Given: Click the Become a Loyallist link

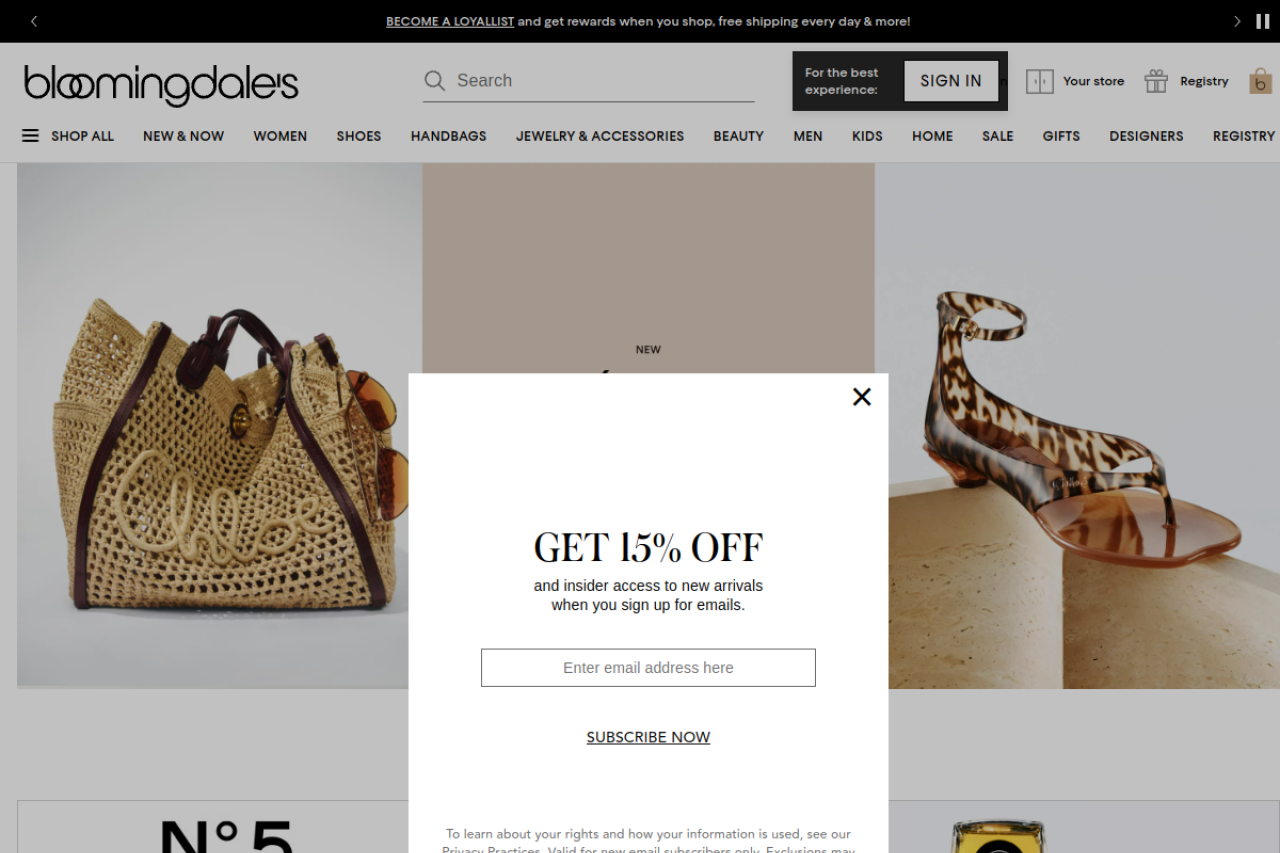Looking at the screenshot, I should (x=450, y=21).
